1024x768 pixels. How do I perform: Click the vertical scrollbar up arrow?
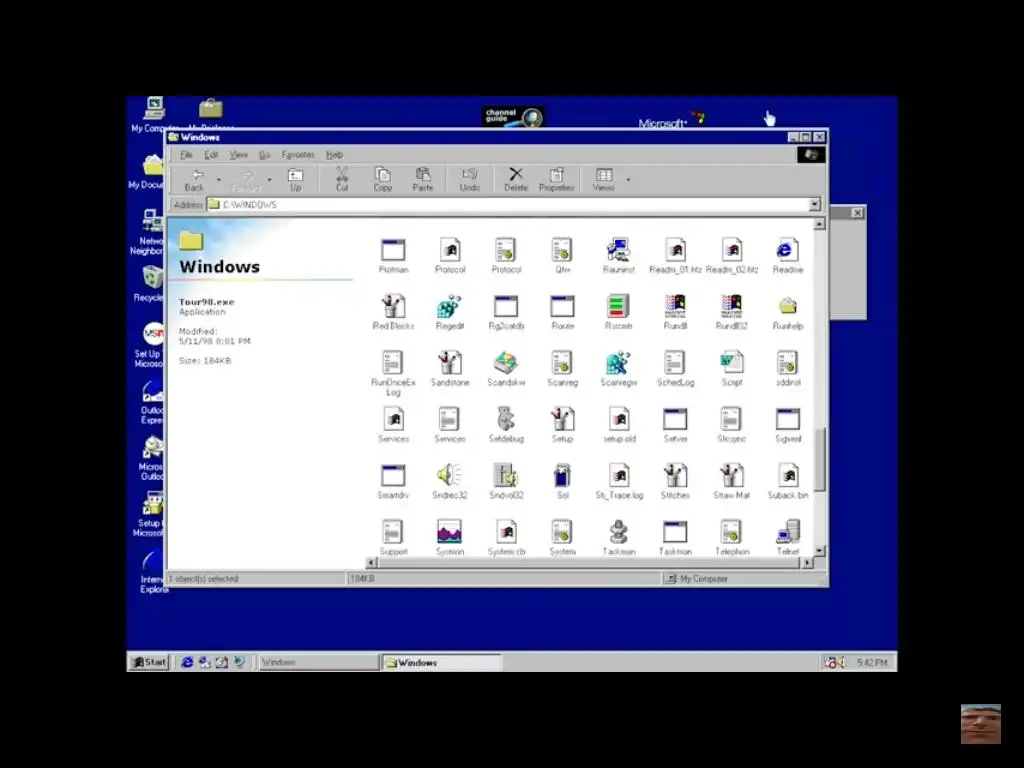(x=820, y=224)
